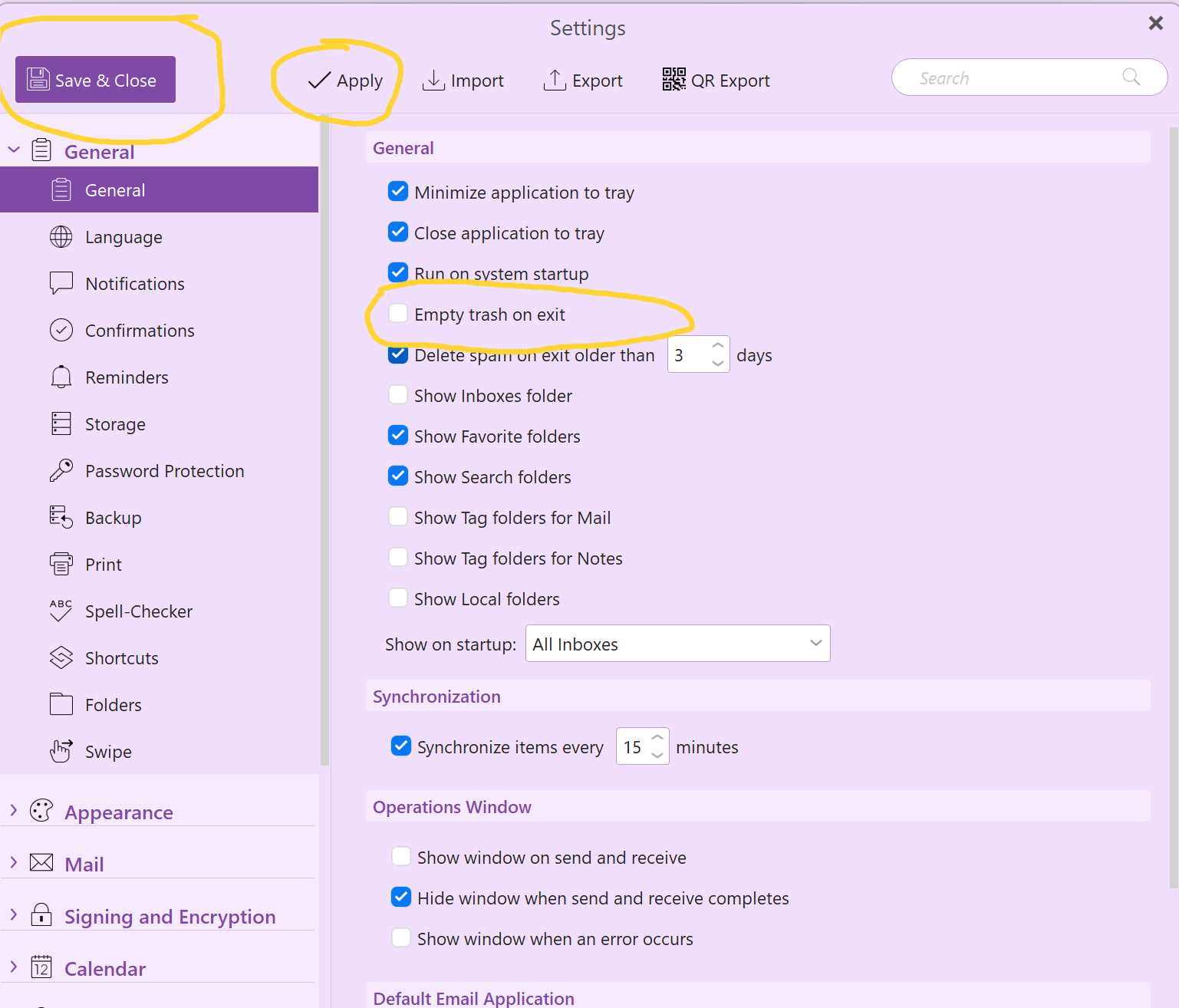
Task: Enable Empty trash on exit
Action: click(398, 313)
